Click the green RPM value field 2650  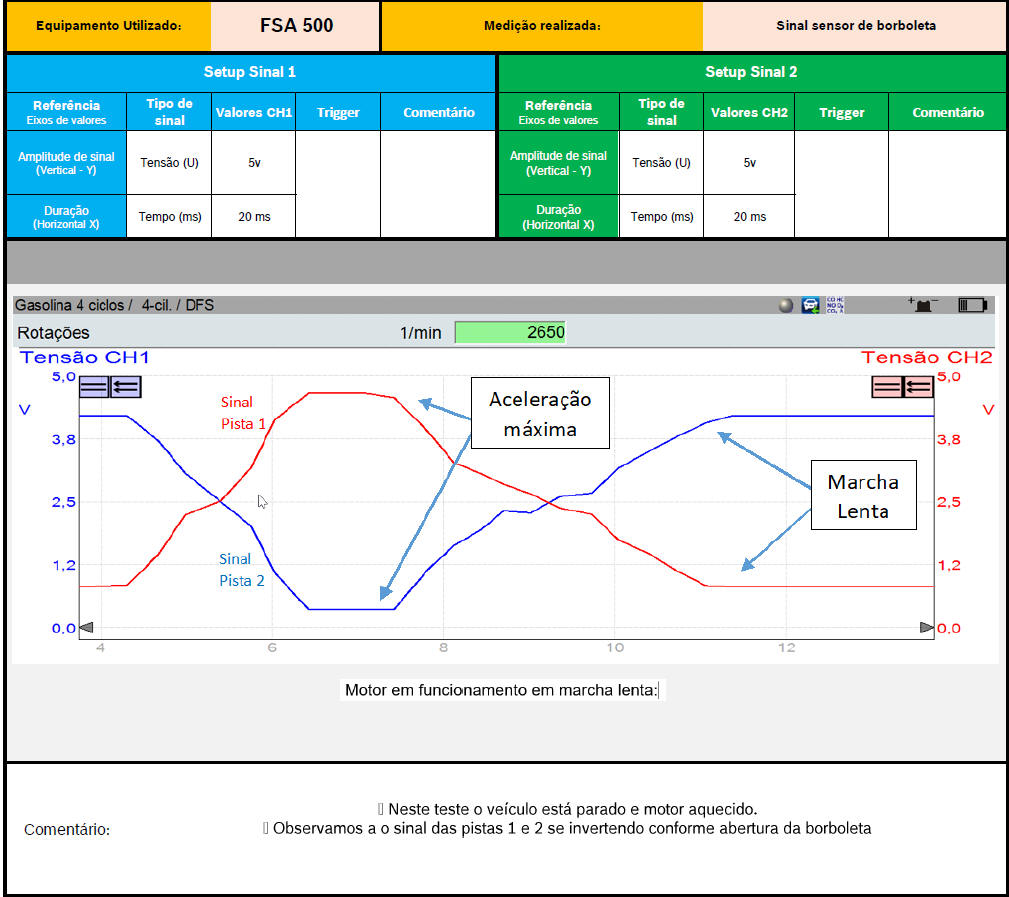510,333
